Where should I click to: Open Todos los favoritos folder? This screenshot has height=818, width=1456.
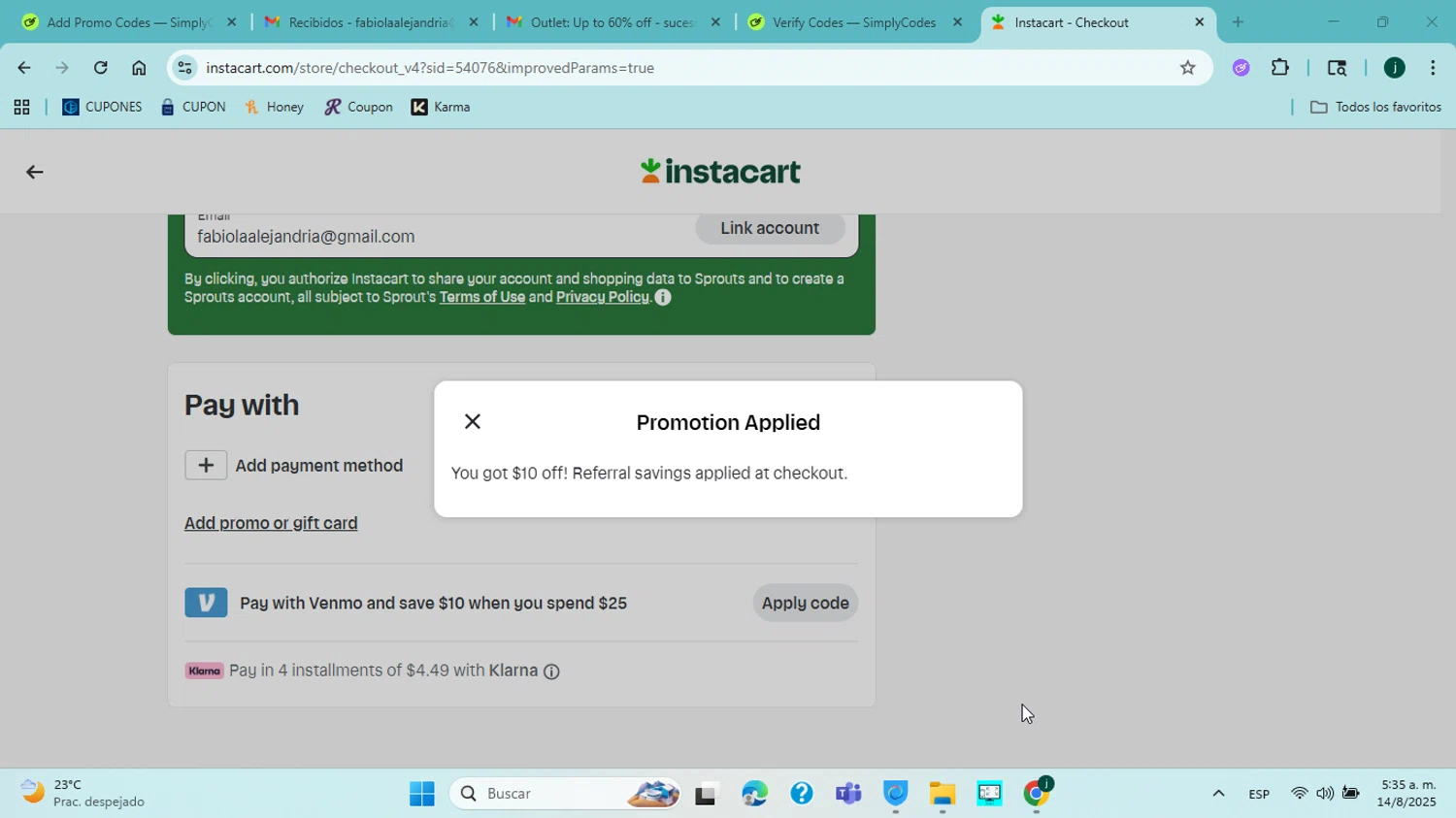pos(1375,108)
